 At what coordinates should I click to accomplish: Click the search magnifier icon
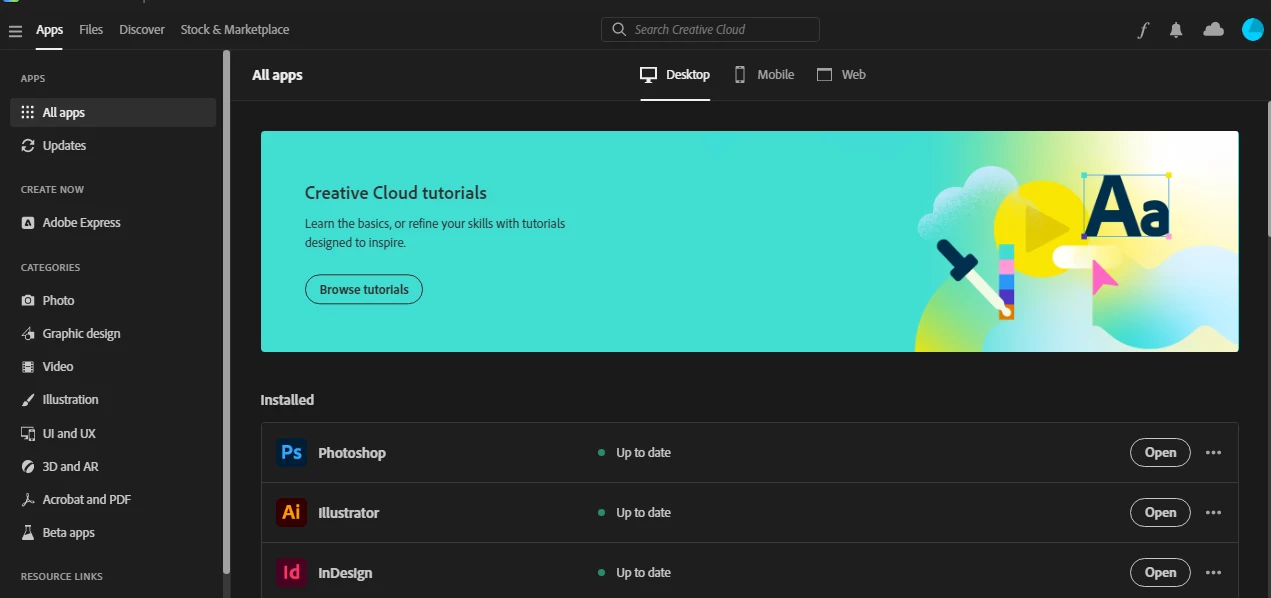coord(619,29)
